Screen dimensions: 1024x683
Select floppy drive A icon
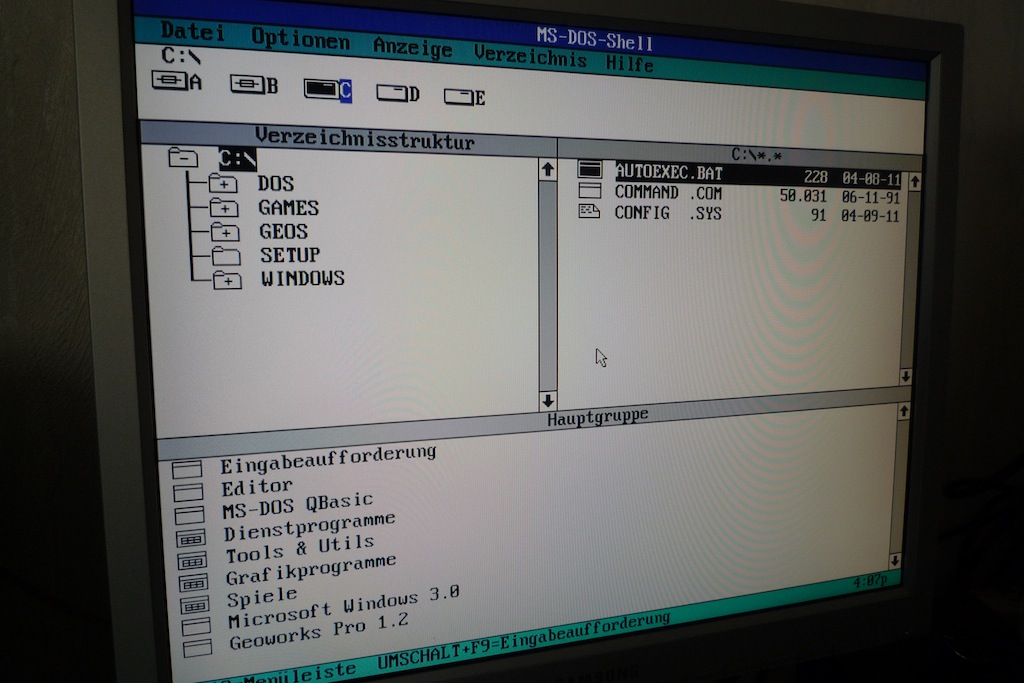point(169,80)
